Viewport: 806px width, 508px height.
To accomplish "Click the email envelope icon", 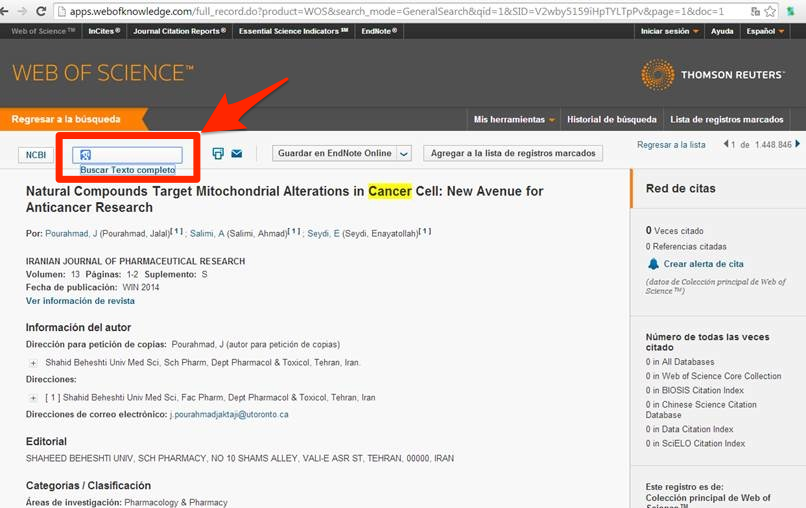I will (236, 153).
